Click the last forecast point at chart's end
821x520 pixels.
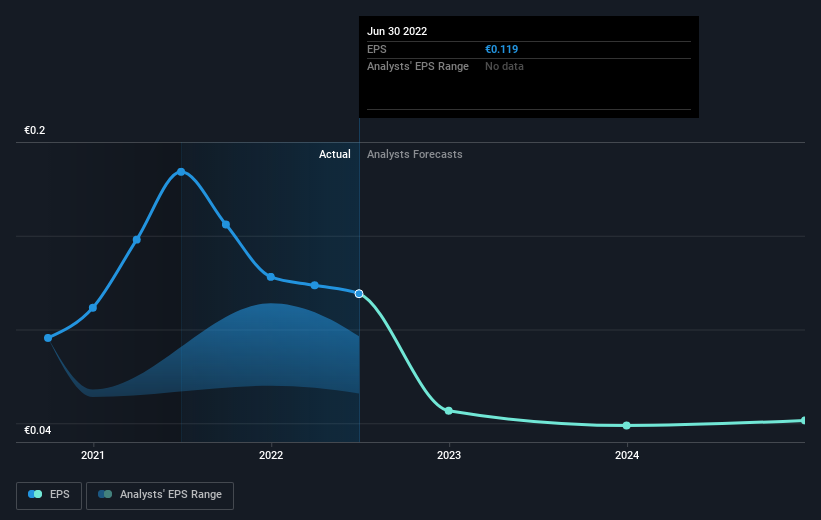tap(804, 421)
